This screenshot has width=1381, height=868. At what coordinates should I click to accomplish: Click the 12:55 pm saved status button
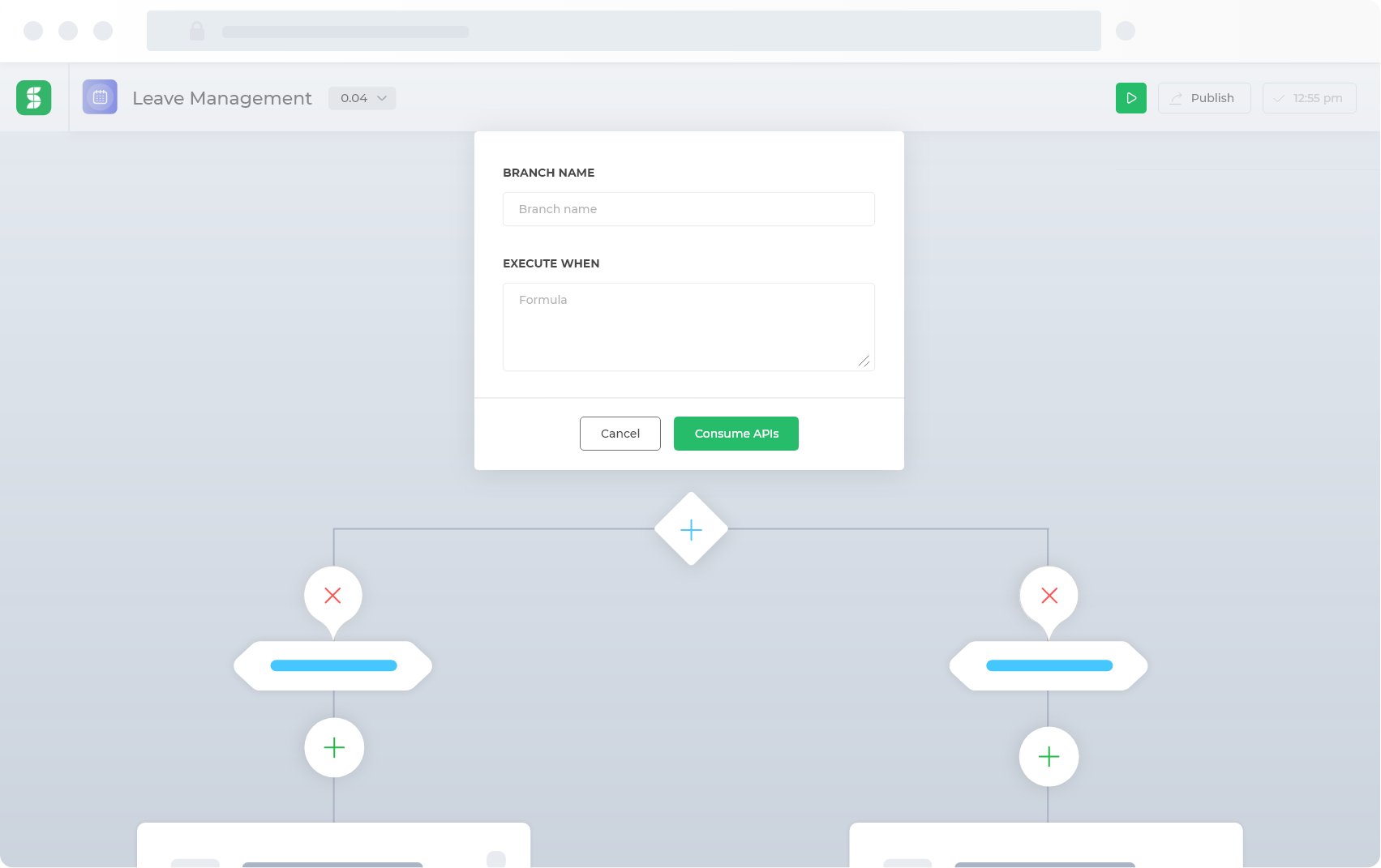click(x=1309, y=98)
